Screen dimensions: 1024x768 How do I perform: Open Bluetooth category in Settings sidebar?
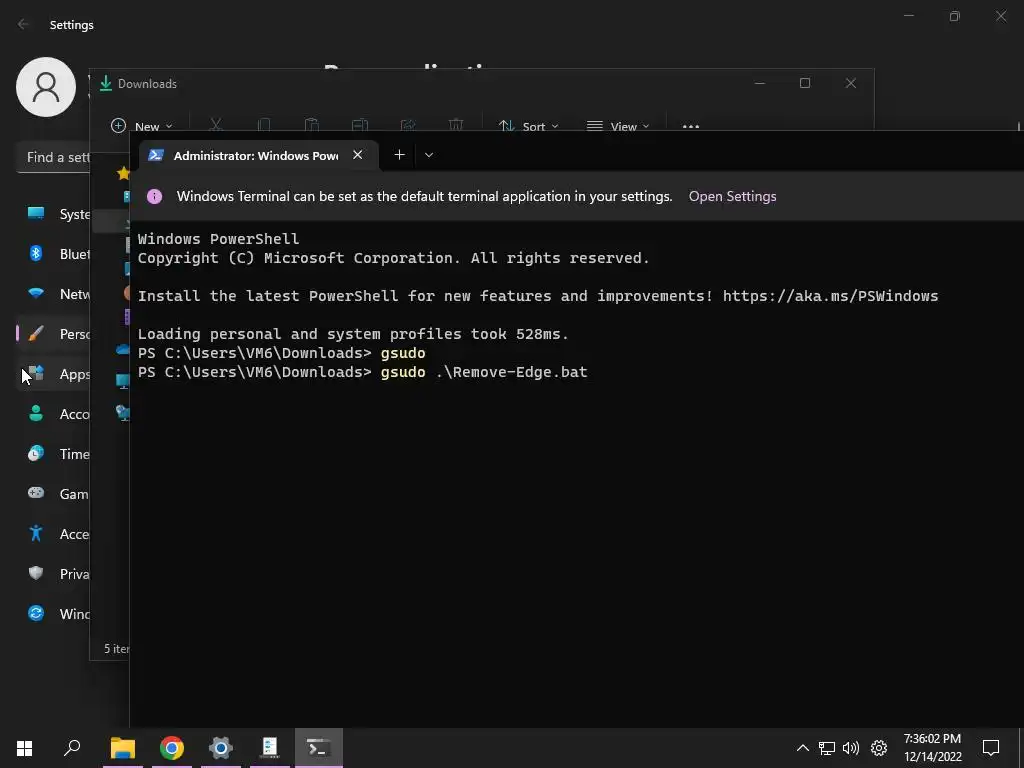point(52,254)
